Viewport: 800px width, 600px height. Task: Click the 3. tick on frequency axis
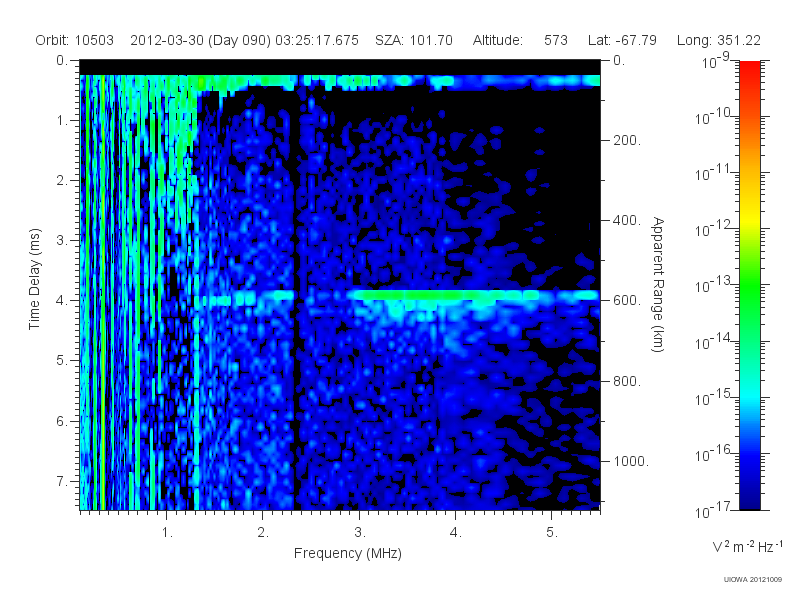point(360,533)
